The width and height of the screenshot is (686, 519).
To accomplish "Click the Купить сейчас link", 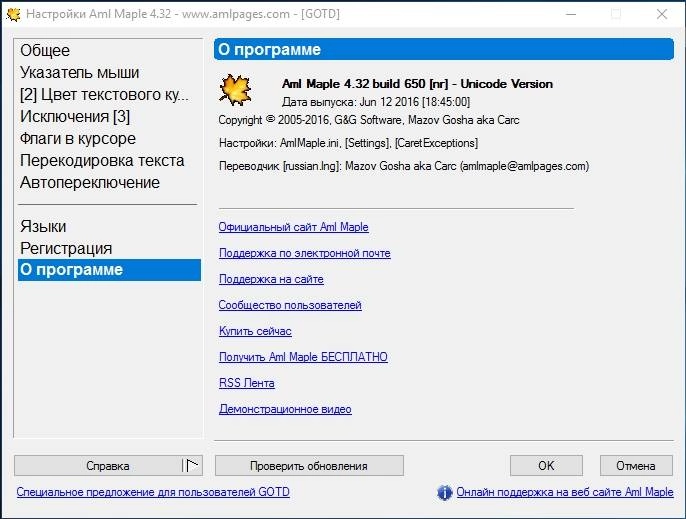I will (255, 331).
